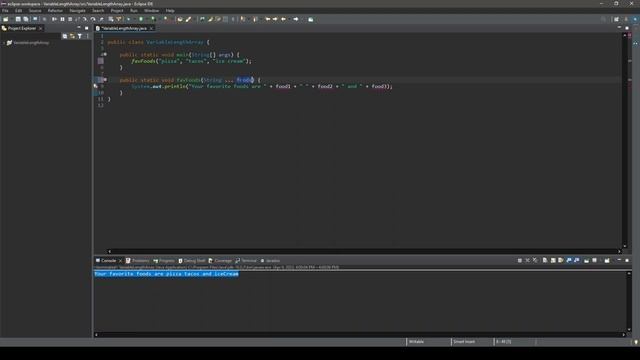Screen dimensions: 640x360
Task: Click the Terminate icon in main toolbar
Action: 70,19
